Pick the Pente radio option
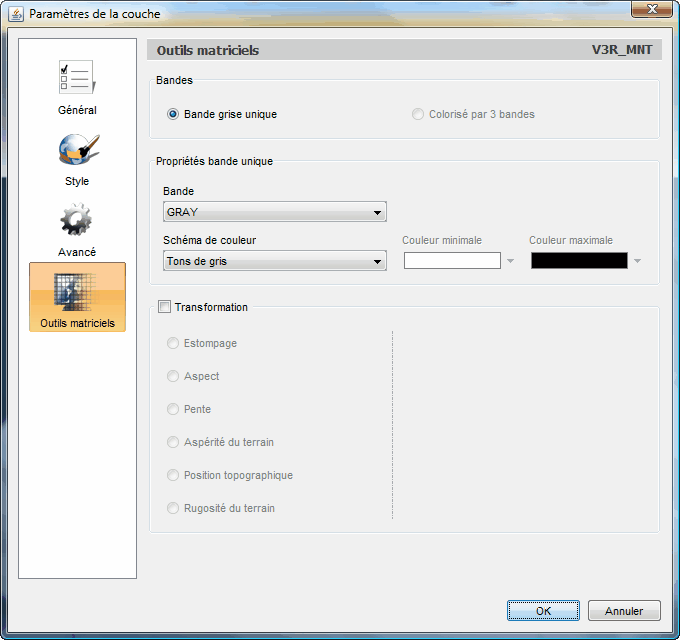The width and height of the screenshot is (680, 640). click(x=173, y=409)
